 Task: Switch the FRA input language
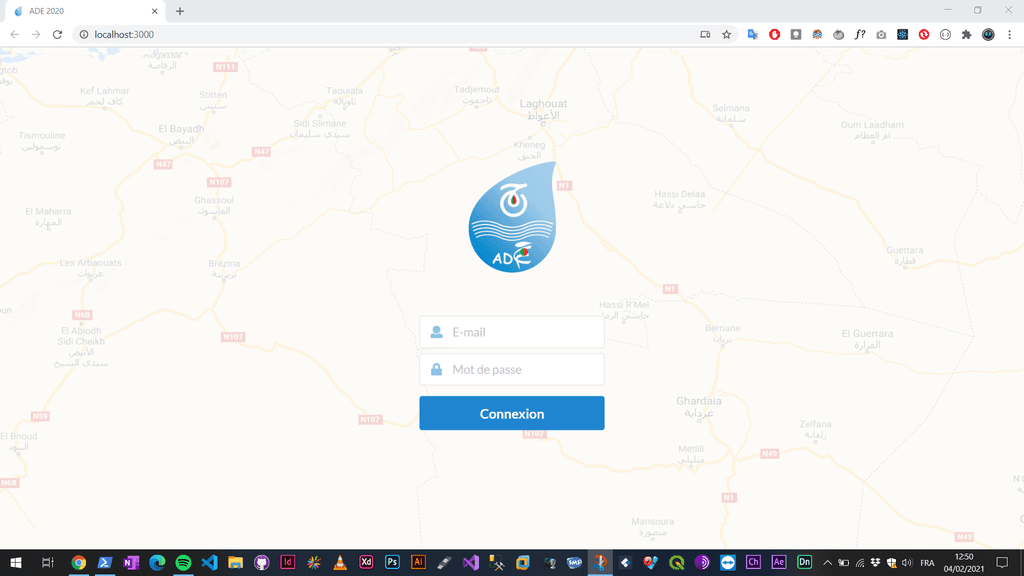pos(927,563)
